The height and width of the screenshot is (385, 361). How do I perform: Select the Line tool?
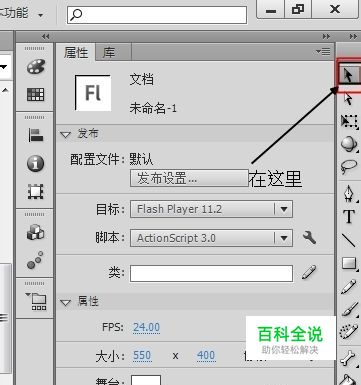(x=349, y=240)
